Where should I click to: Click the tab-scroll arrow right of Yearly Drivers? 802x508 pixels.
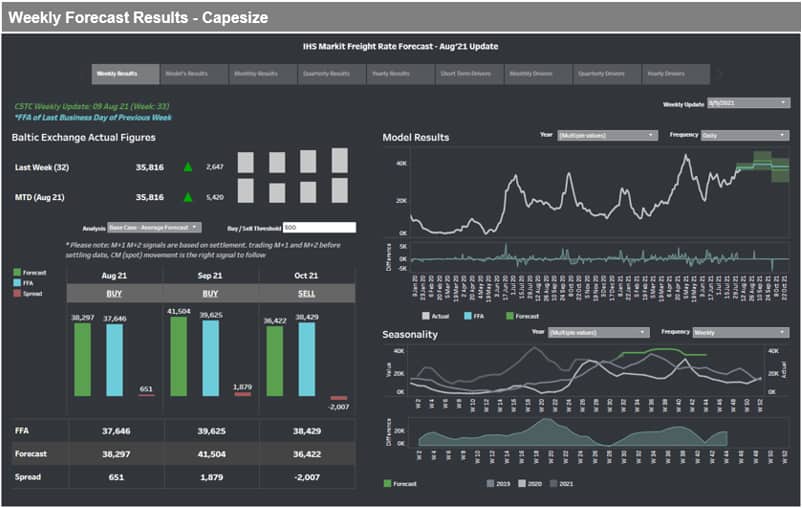719,74
